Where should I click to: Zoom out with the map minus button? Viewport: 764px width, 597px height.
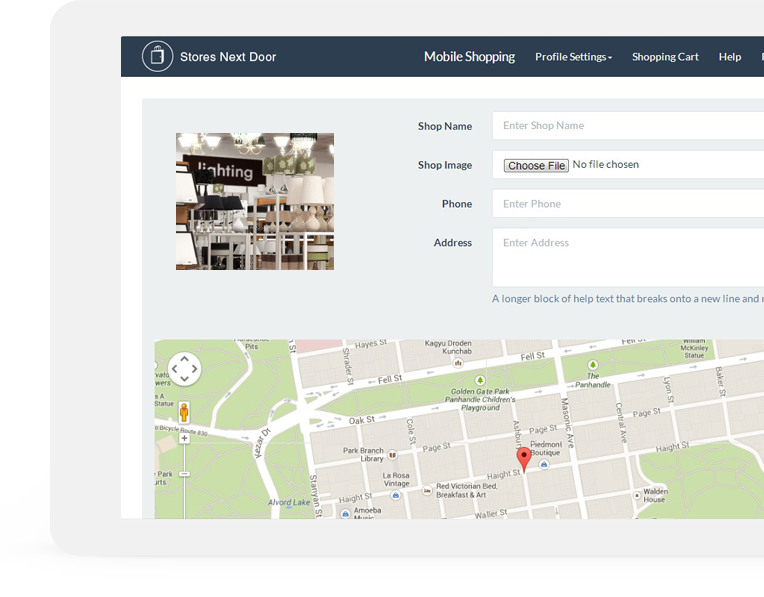coord(184,474)
